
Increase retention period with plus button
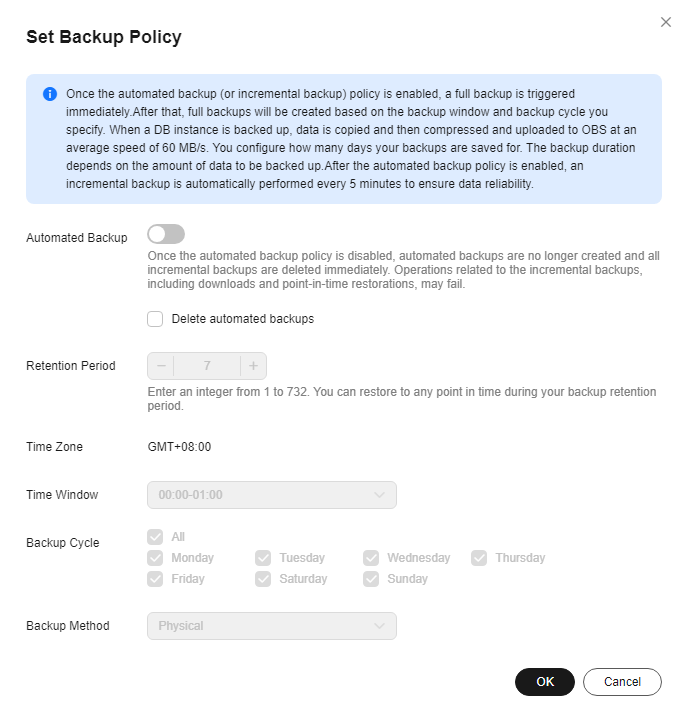click(x=253, y=366)
